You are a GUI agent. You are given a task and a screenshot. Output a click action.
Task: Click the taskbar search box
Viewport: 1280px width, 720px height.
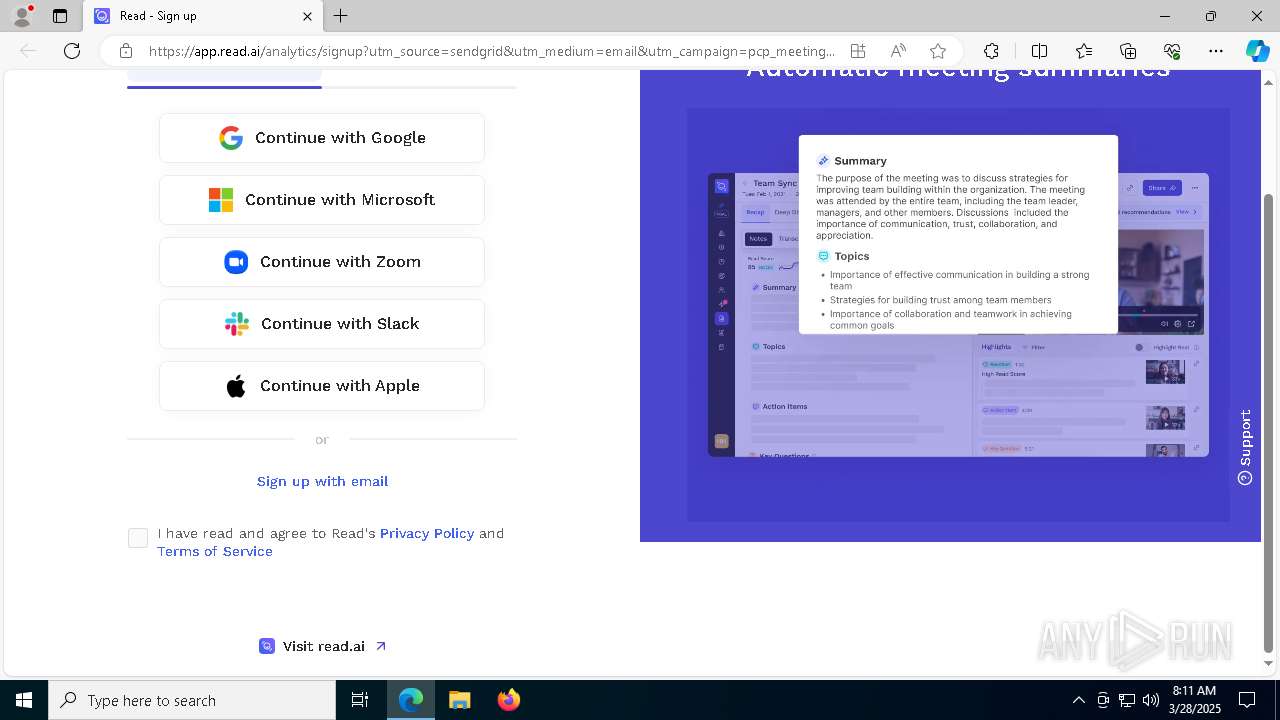click(192, 700)
